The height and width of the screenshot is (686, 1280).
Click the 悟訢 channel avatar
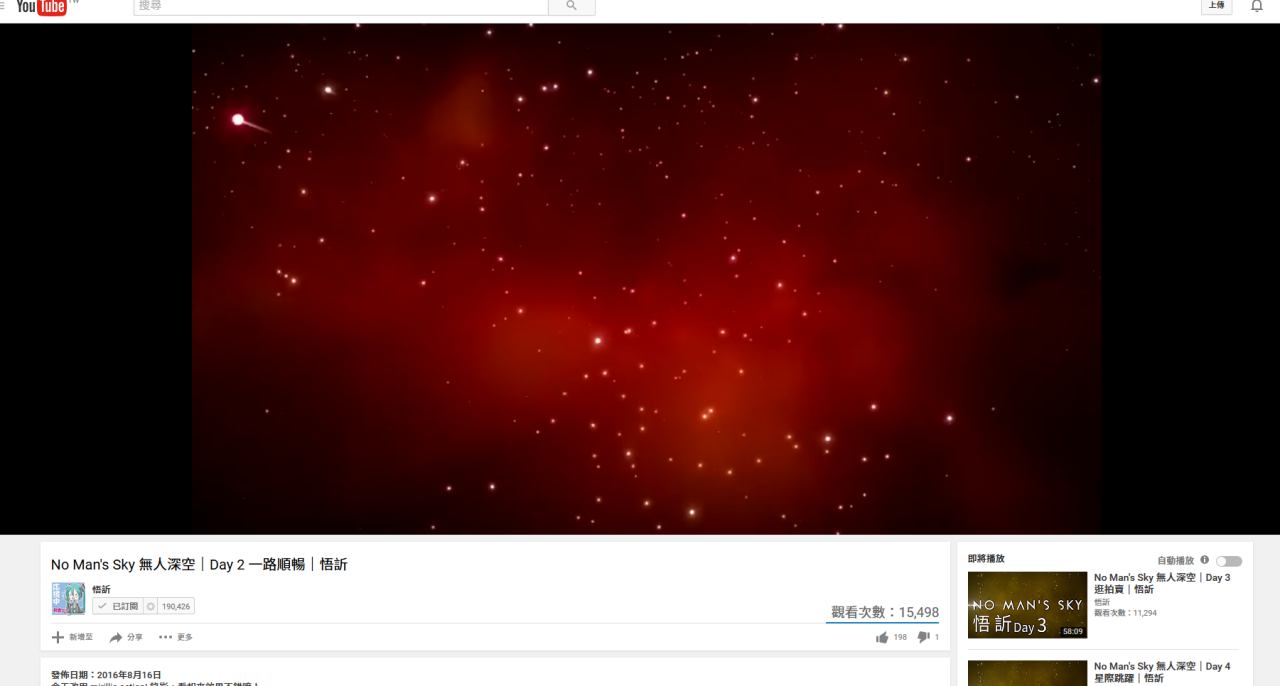[x=68, y=599]
